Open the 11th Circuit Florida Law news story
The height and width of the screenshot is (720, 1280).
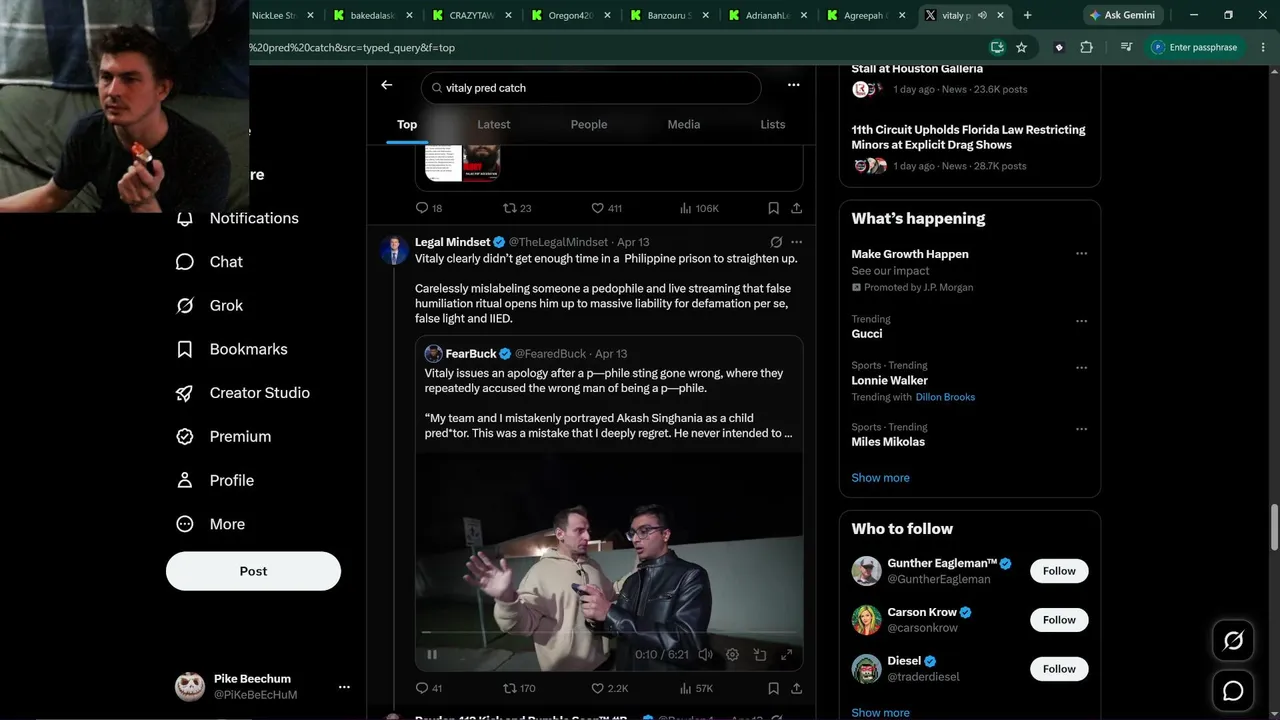click(968, 137)
